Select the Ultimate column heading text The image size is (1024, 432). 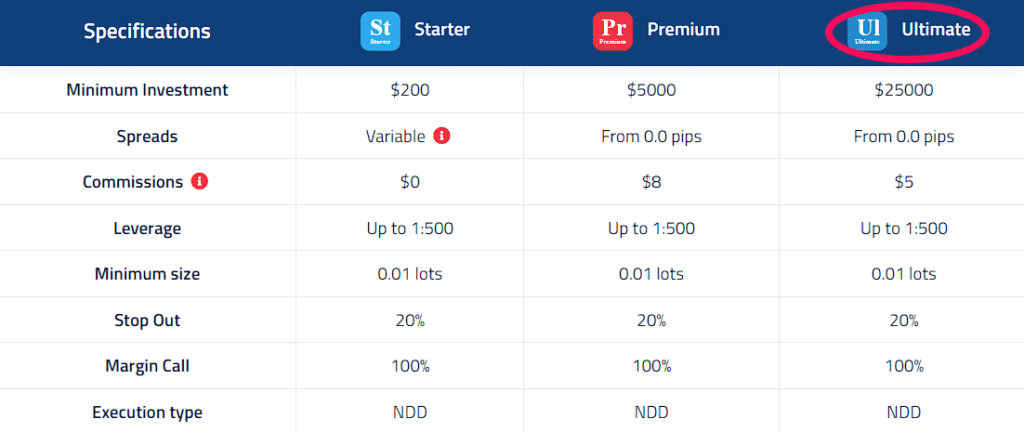936,29
